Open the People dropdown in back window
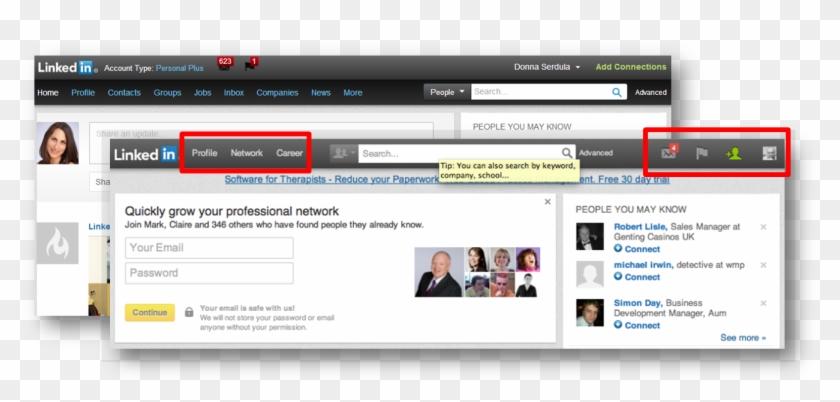This screenshot has height=402, width=840. [x=447, y=92]
